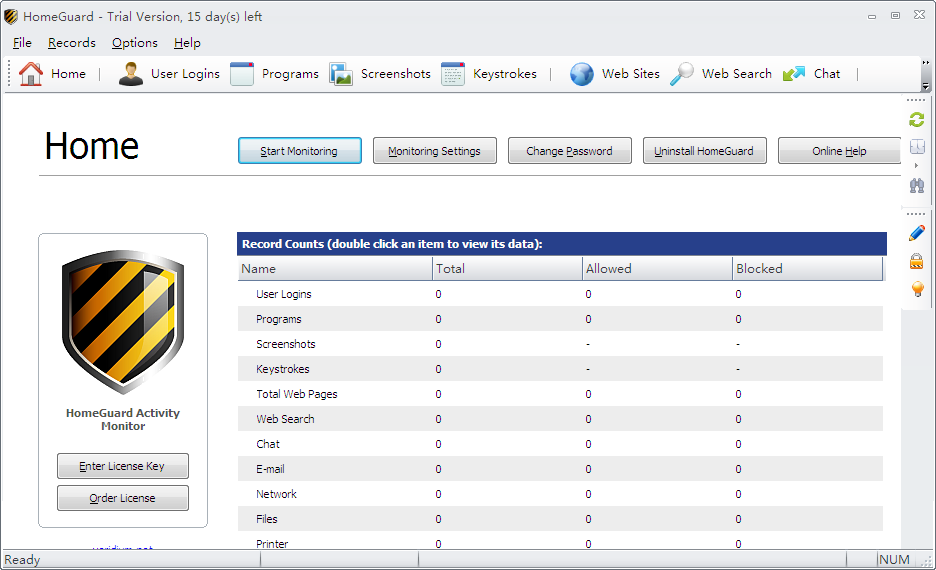Select the Web Search table row

[560, 419]
